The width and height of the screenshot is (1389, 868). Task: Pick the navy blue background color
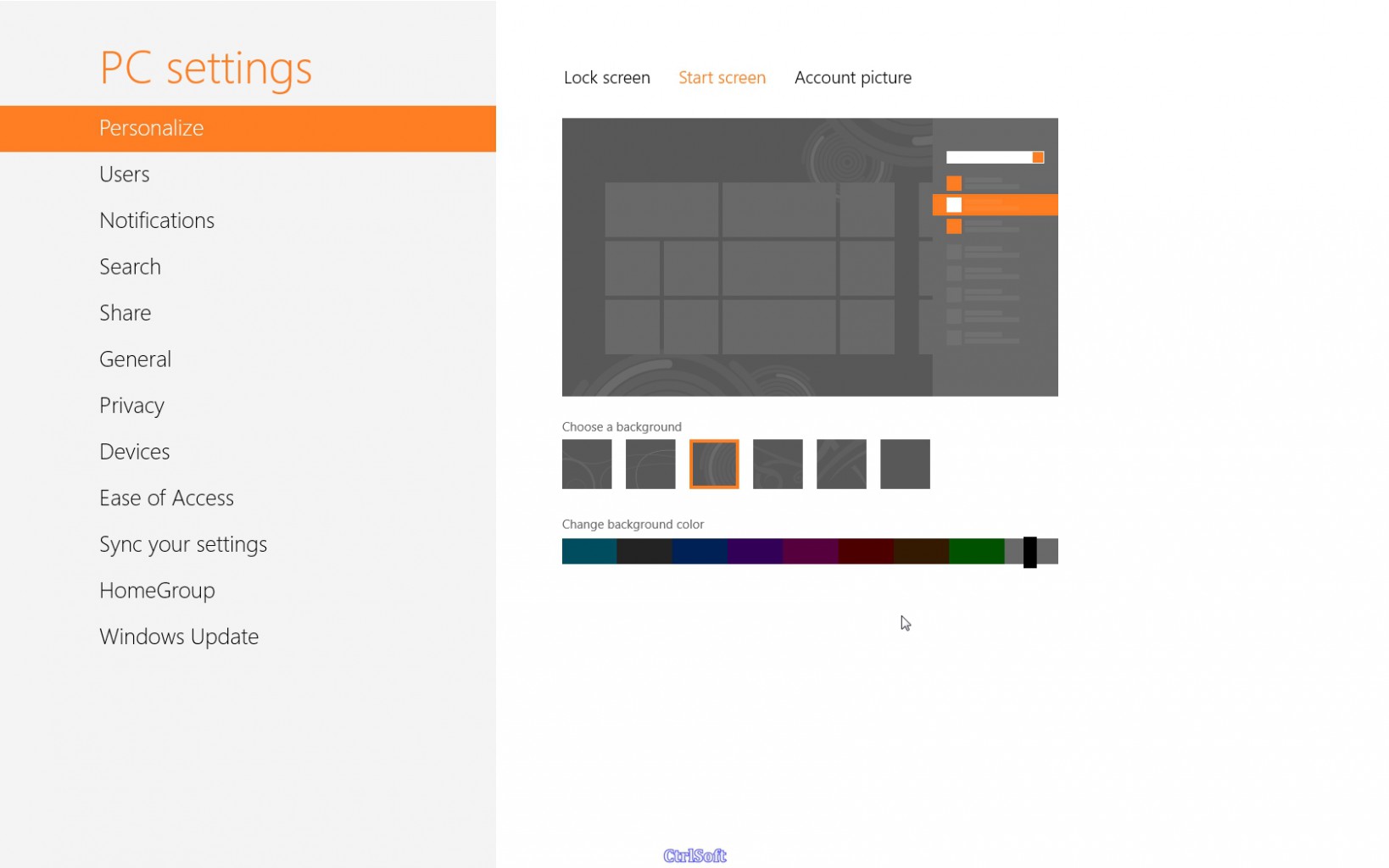700,551
